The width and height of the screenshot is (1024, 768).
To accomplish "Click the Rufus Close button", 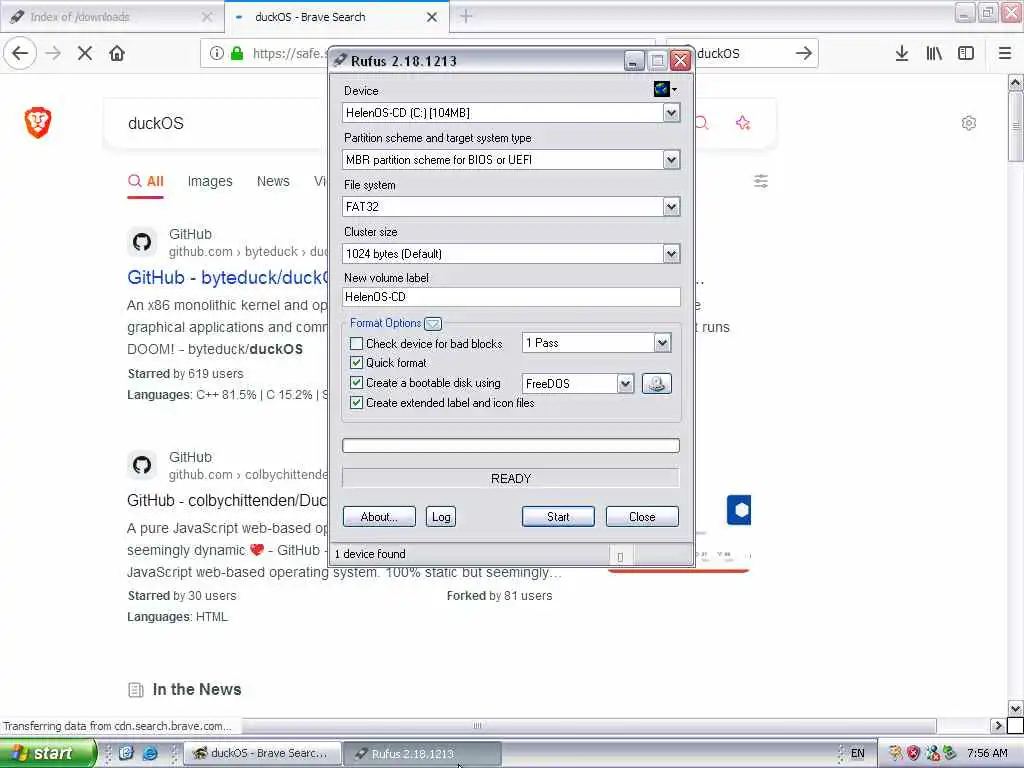I will coord(642,517).
